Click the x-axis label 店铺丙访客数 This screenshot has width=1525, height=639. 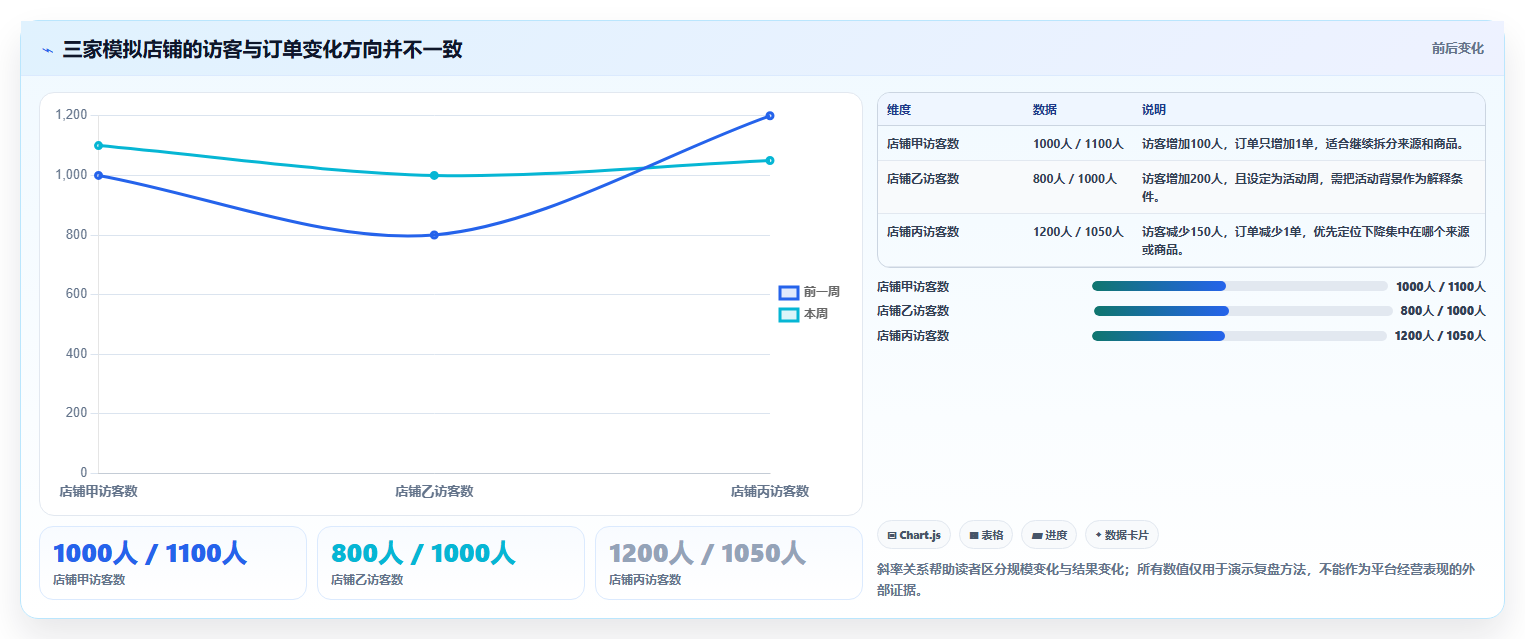click(x=770, y=491)
